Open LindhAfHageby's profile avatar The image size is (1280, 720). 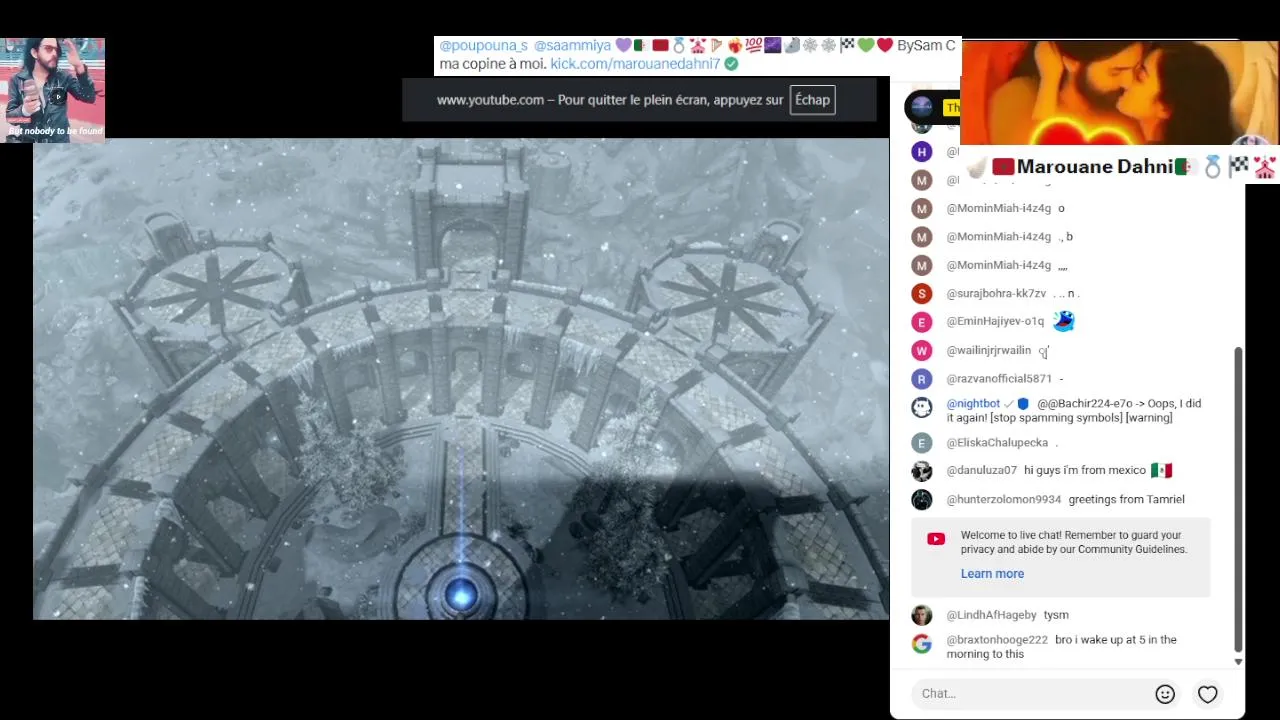point(922,615)
